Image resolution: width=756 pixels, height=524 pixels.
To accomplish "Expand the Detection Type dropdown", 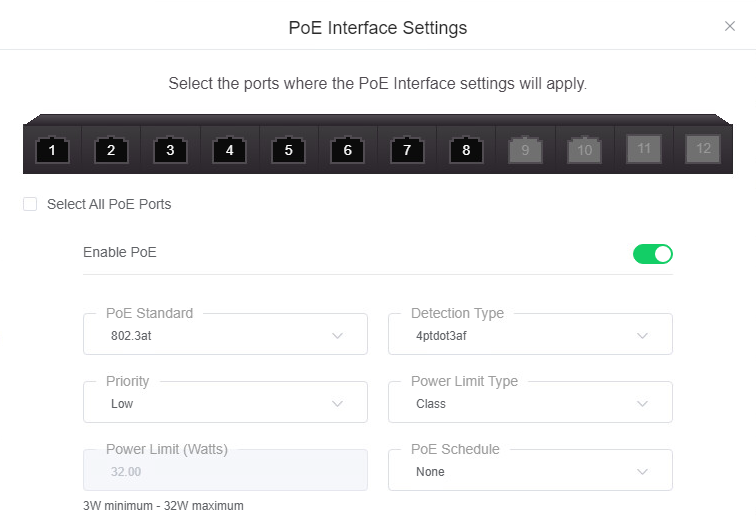I will 530,334.
